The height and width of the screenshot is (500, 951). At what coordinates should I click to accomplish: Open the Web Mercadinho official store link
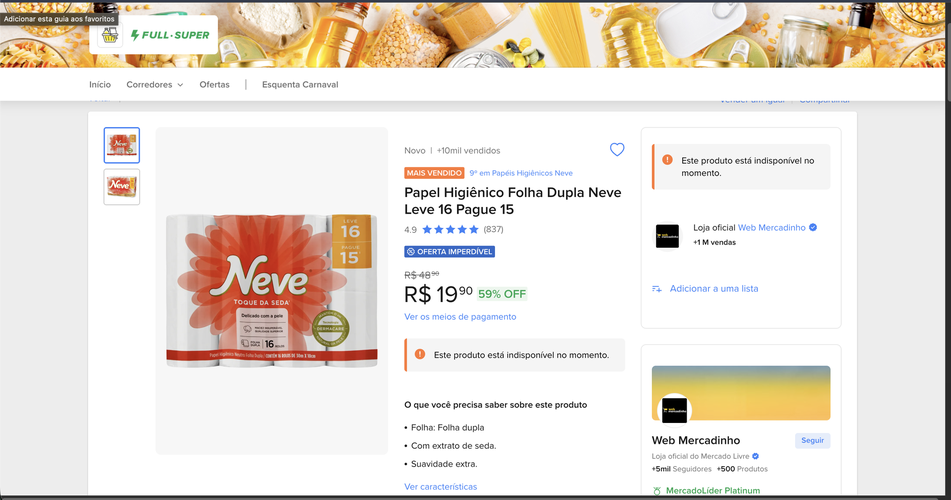pyautogui.click(x=771, y=228)
